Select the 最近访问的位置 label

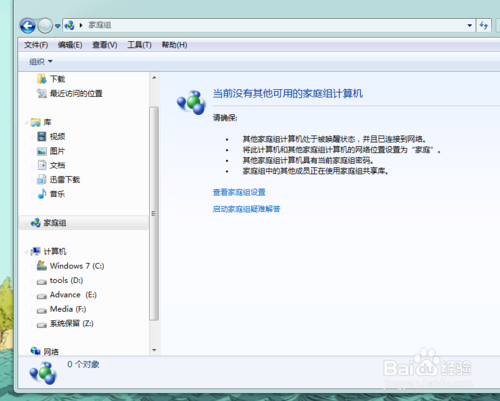pyautogui.click(x=76, y=93)
